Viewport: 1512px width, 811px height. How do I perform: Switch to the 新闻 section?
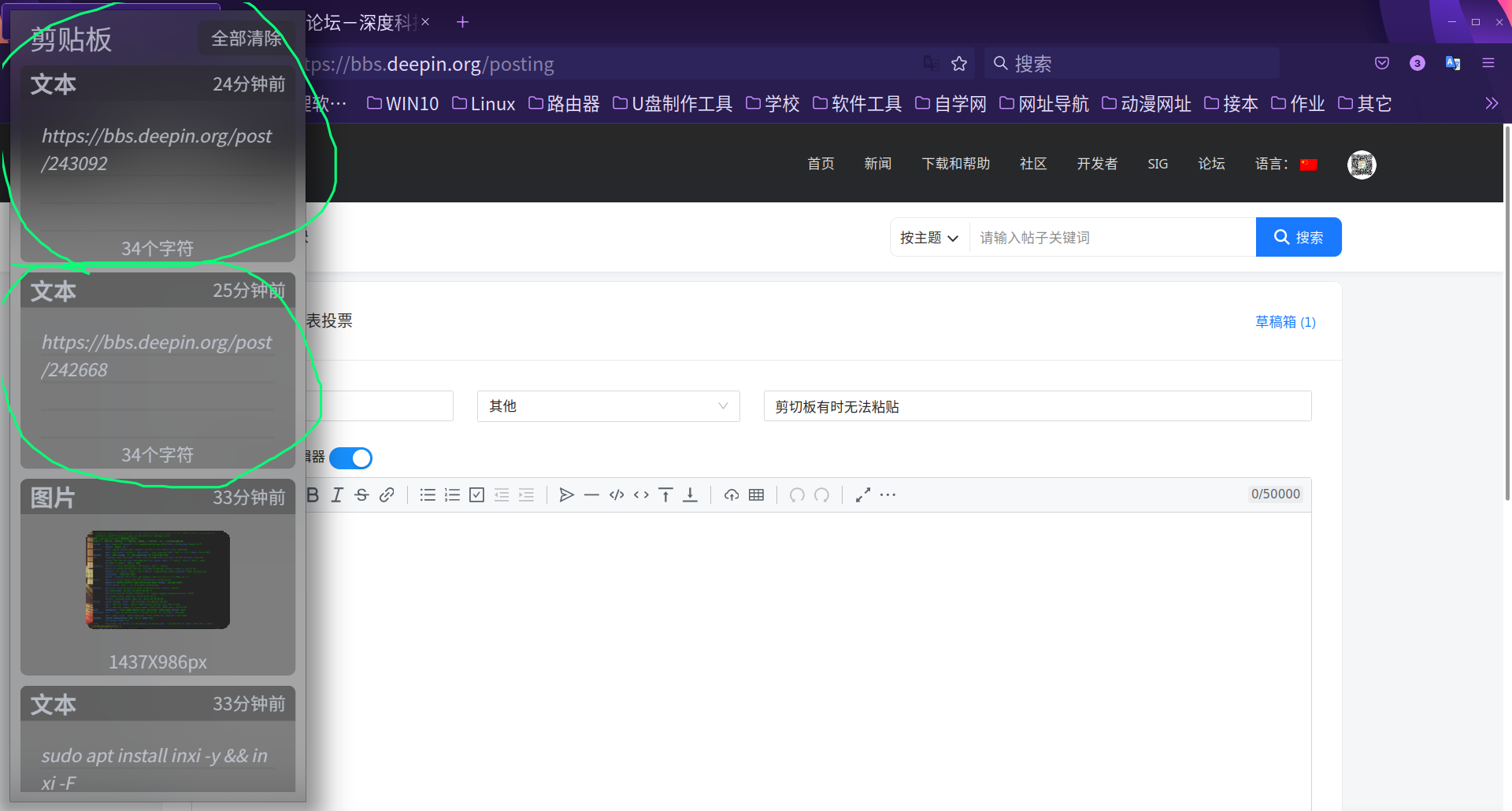(x=877, y=164)
